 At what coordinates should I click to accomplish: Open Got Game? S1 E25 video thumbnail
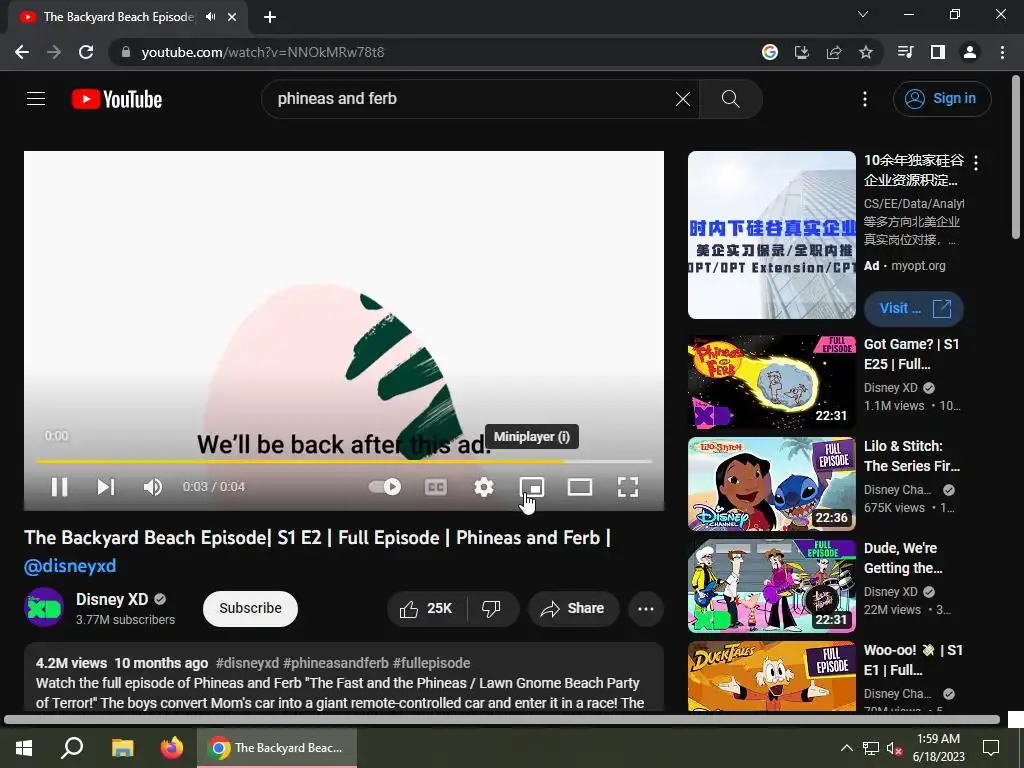[x=771, y=382]
